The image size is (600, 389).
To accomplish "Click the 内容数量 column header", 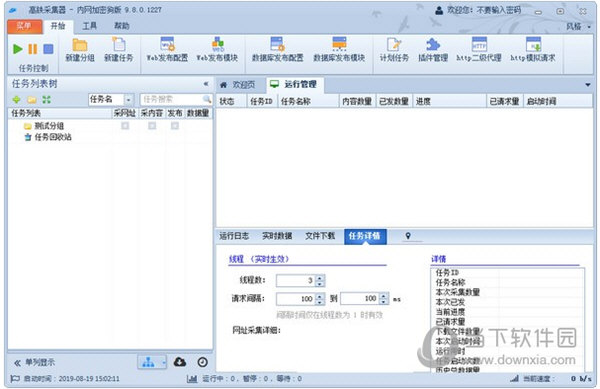I will click(x=357, y=101).
